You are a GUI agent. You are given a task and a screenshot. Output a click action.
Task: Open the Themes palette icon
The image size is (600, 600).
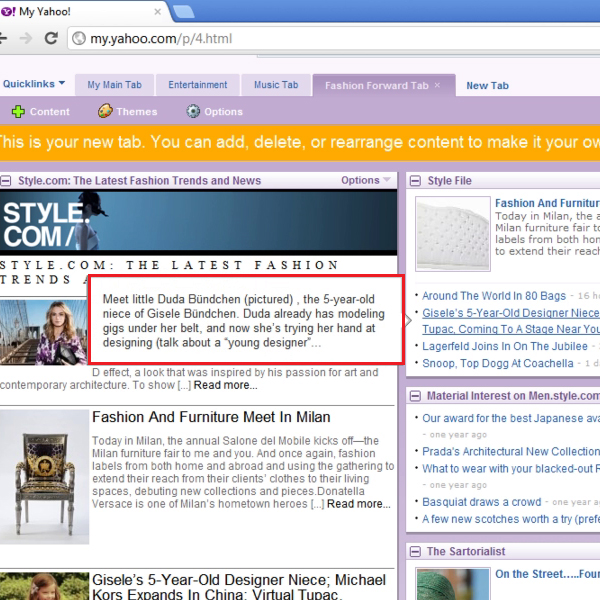105,111
